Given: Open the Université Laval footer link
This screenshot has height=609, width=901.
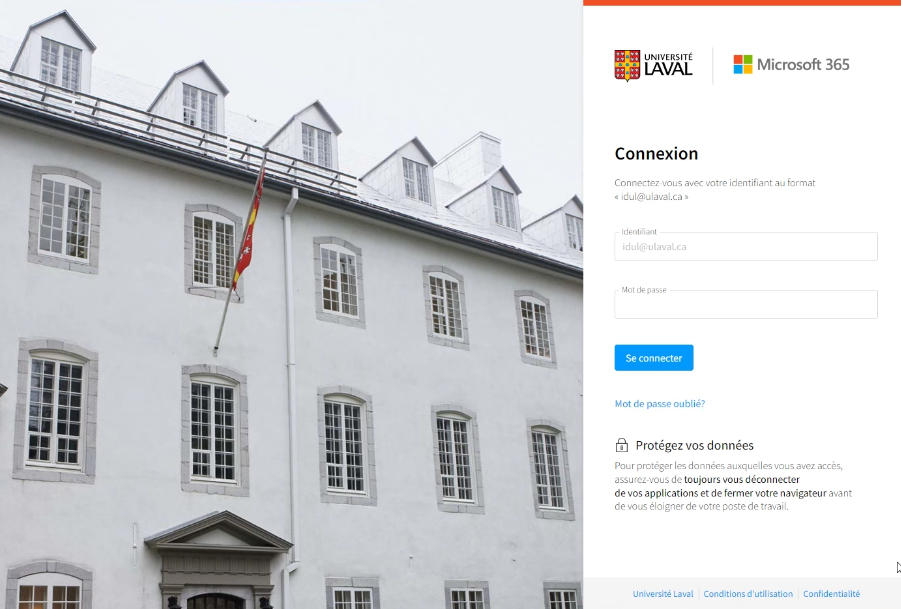Looking at the screenshot, I should pyautogui.click(x=663, y=594).
